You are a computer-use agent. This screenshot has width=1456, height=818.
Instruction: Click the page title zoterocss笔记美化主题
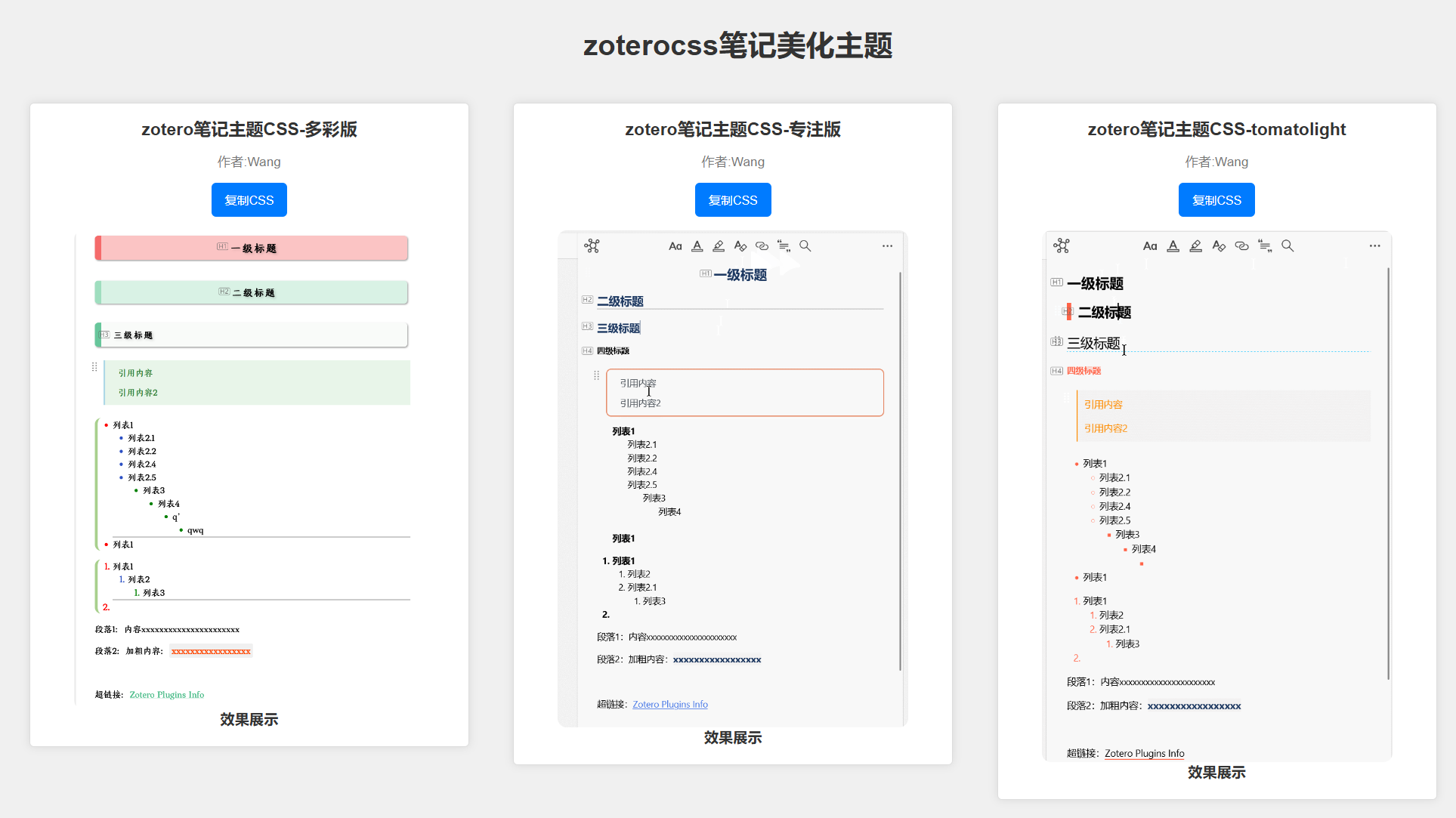click(737, 45)
